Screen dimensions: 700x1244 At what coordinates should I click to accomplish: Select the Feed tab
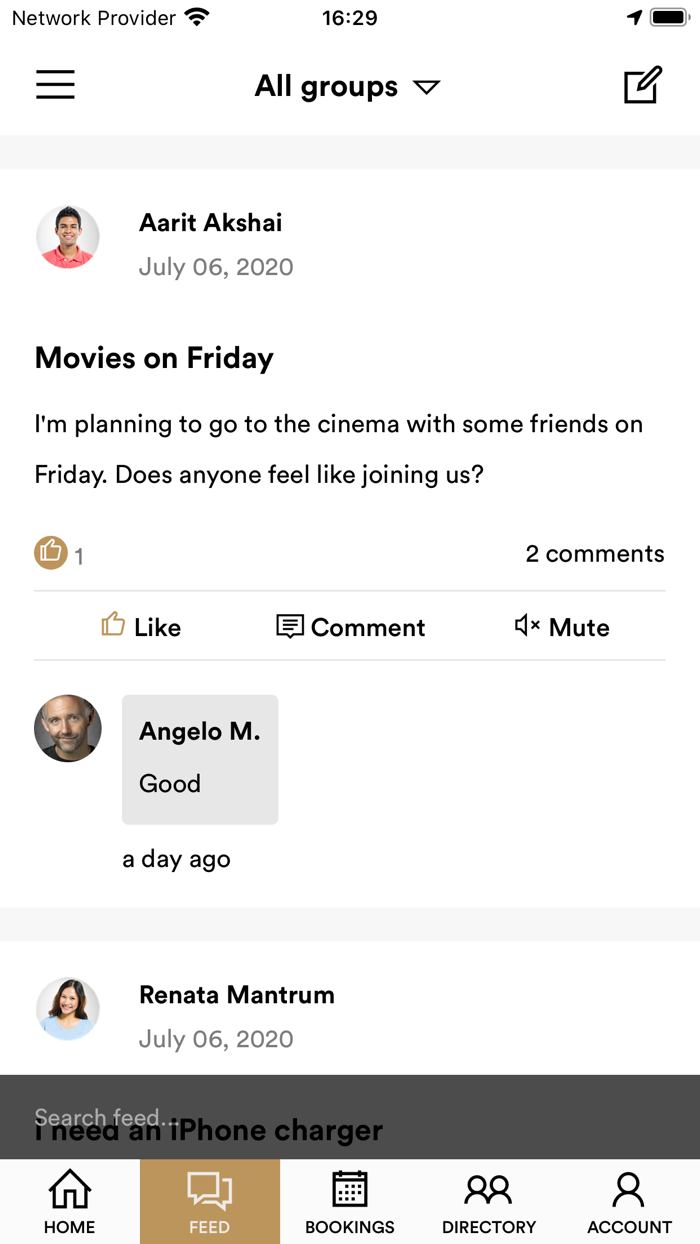coord(210,1202)
